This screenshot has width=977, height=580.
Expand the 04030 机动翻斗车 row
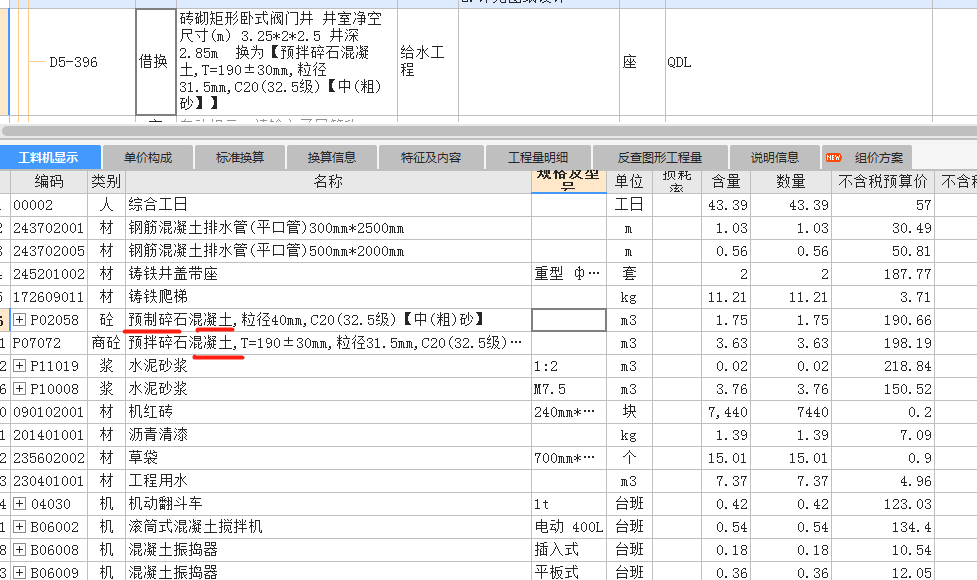[x=20, y=504]
